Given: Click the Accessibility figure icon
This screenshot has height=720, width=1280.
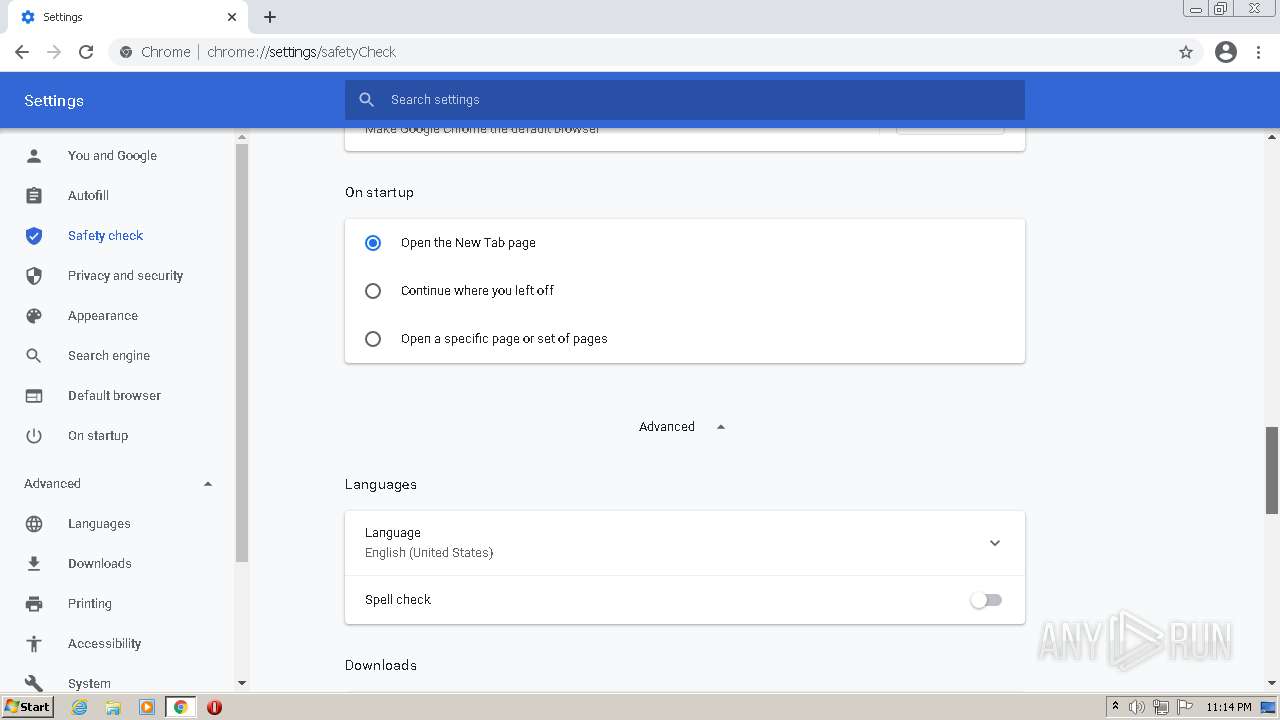Looking at the screenshot, I should pyautogui.click(x=34, y=643).
